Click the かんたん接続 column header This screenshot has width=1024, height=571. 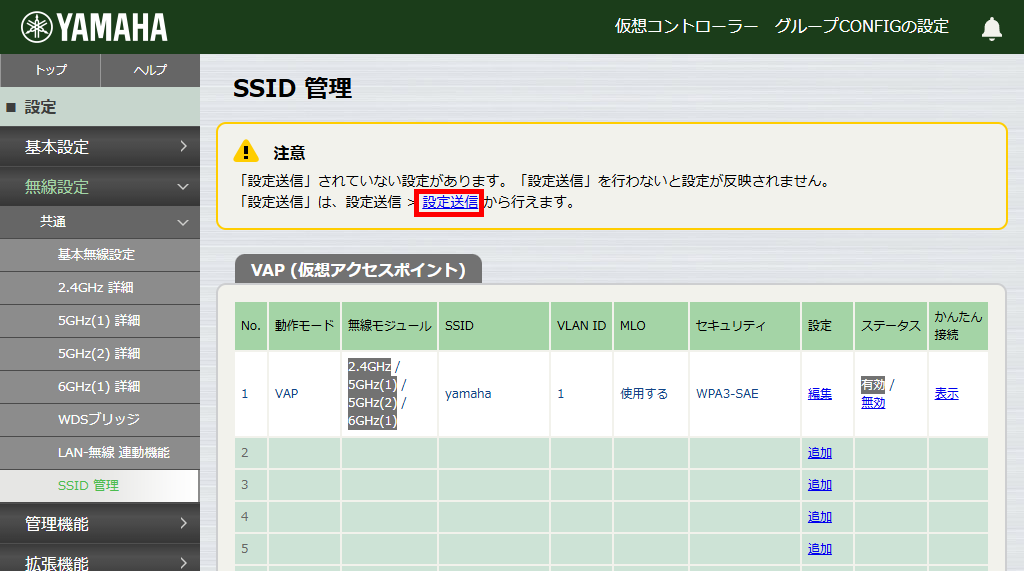[x=958, y=325]
